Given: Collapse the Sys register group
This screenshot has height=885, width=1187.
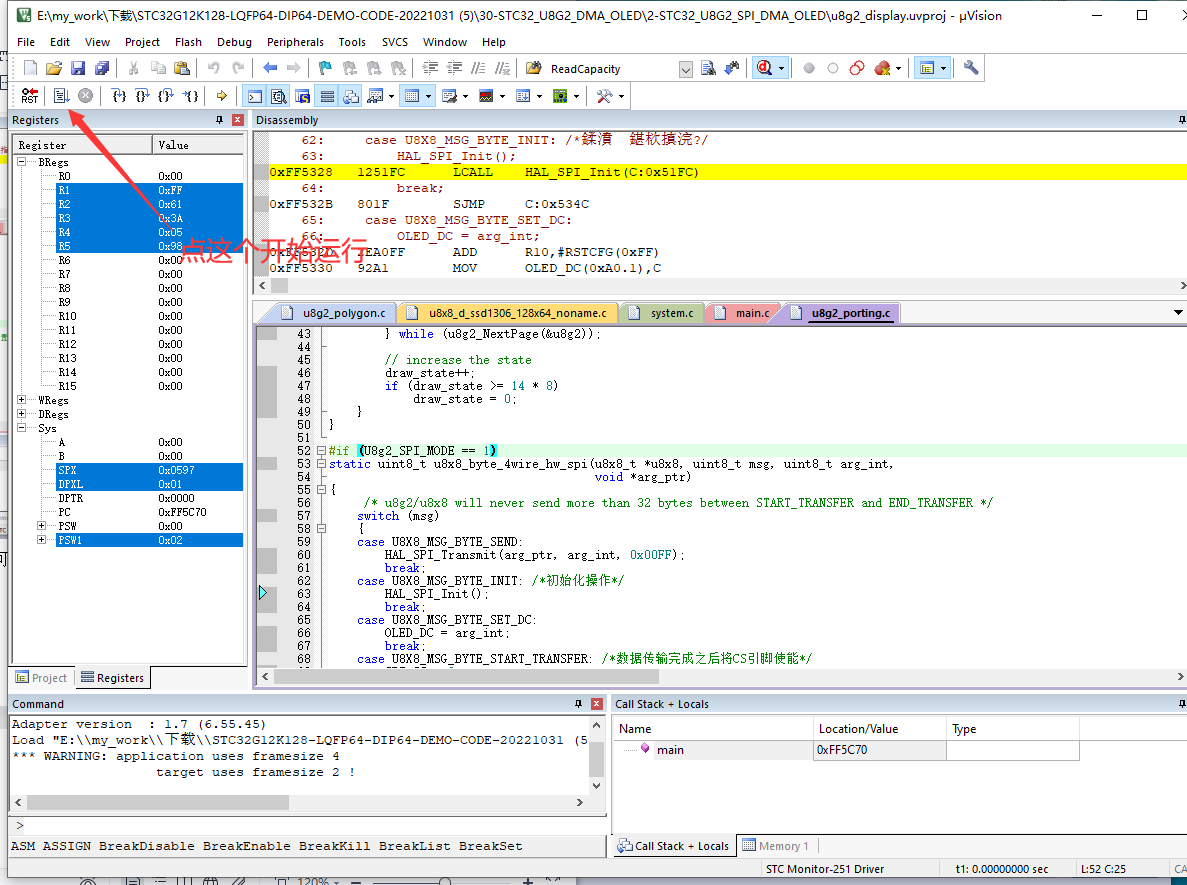Looking at the screenshot, I should (x=22, y=428).
